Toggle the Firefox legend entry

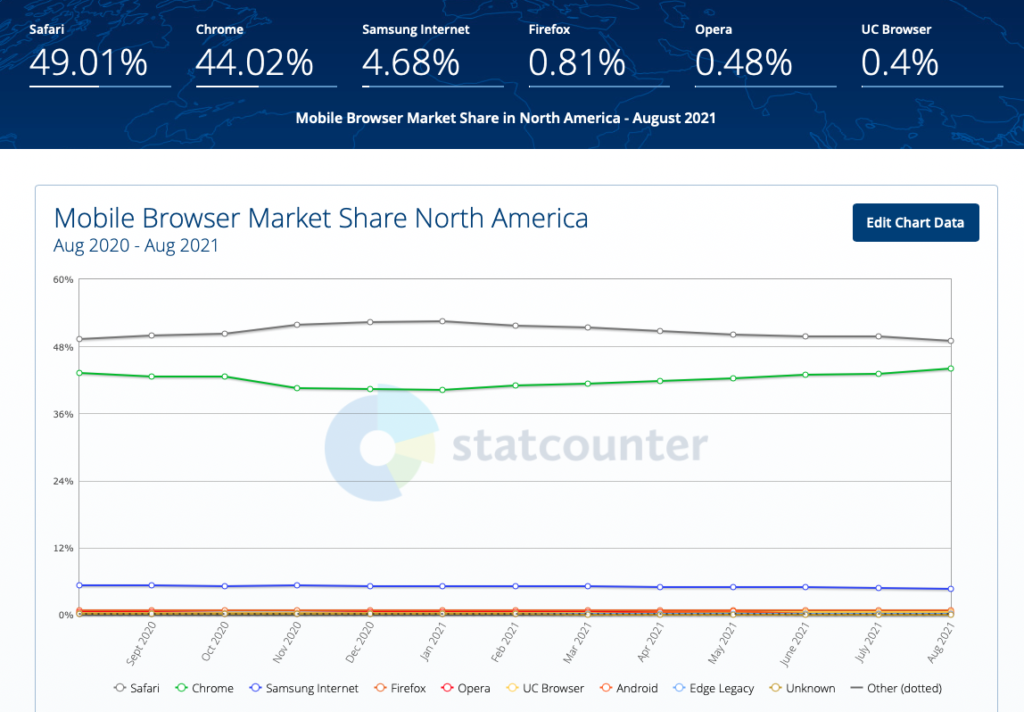tap(400, 688)
